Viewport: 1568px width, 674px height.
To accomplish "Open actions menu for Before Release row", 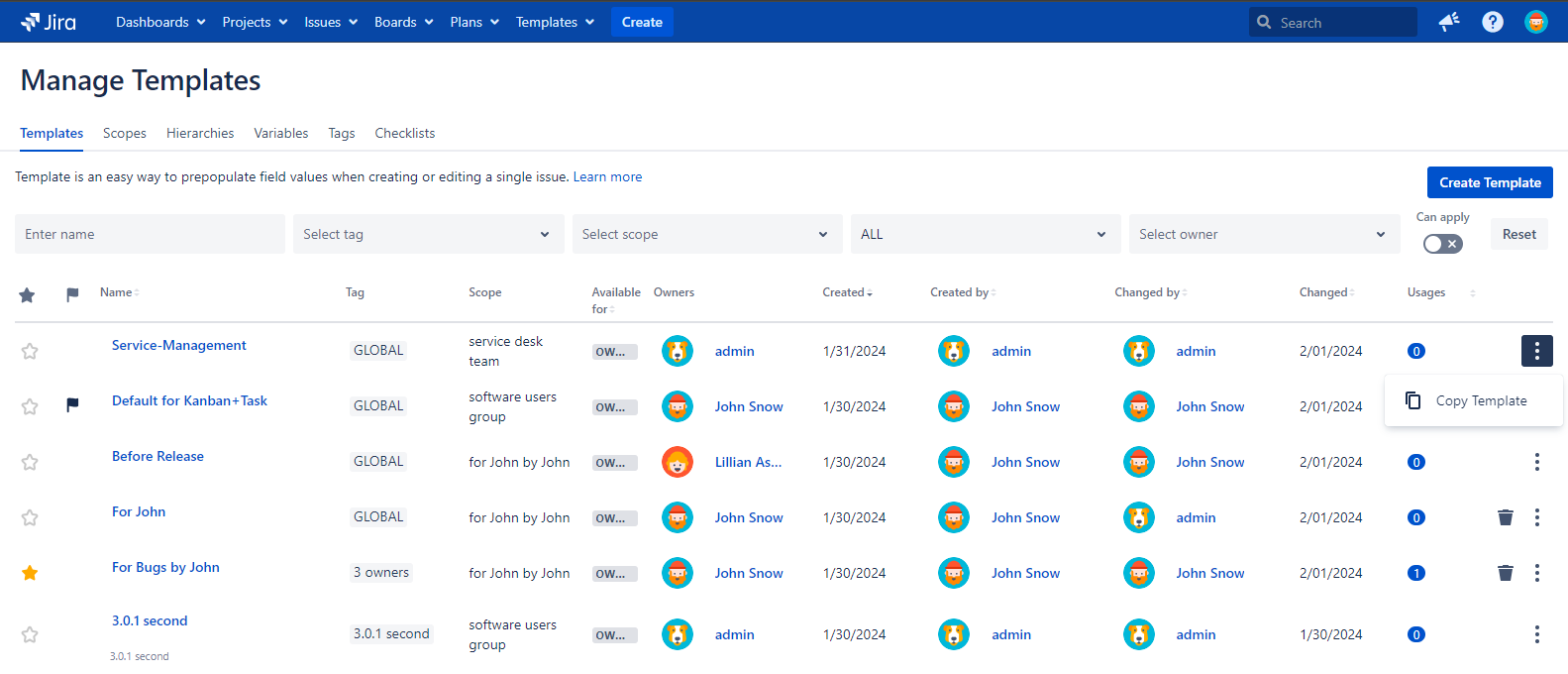I will point(1536,462).
